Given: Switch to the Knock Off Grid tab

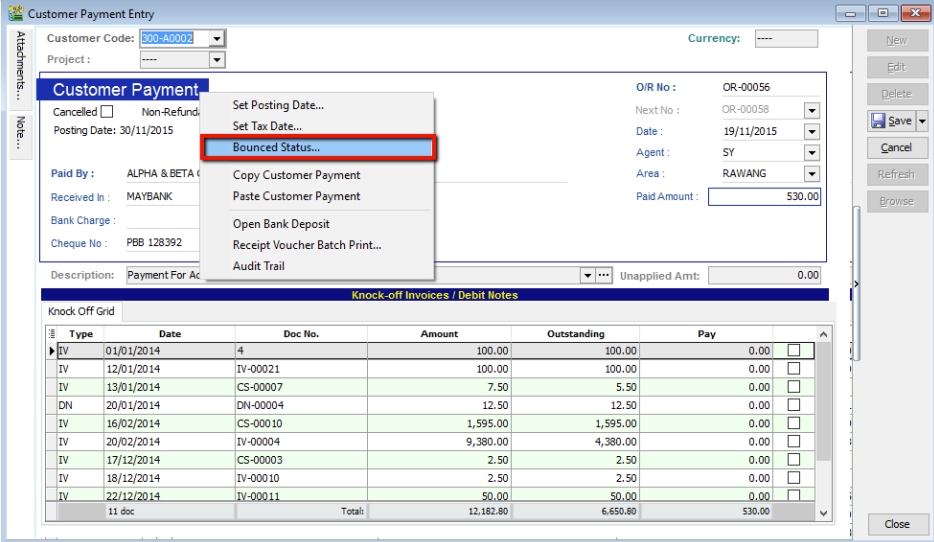Looking at the screenshot, I should coord(80,312).
